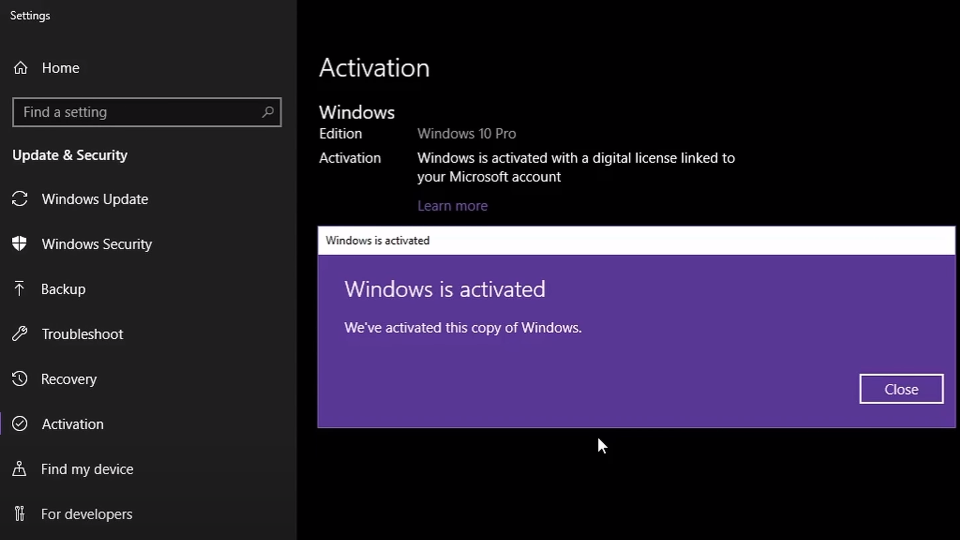Click the Update & Security heading
Image resolution: width=960 pixels, height=540 pixels.
point(70,155)
